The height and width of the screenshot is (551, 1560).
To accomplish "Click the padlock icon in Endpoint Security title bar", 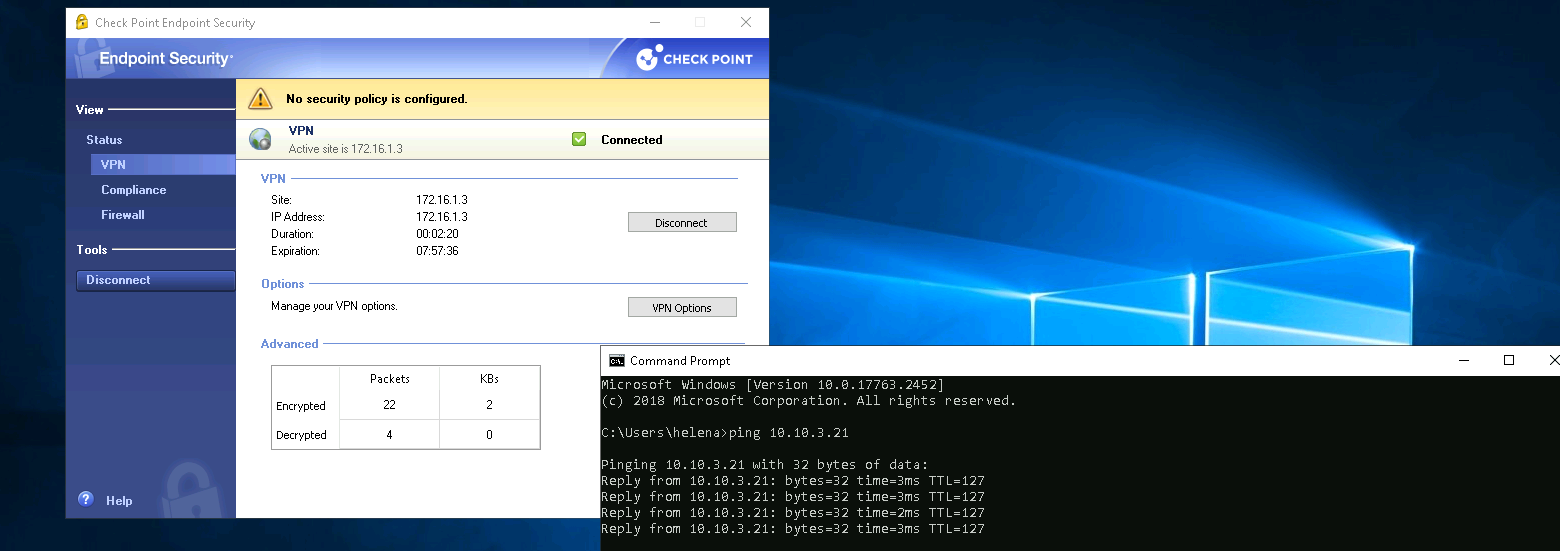I will pos(82,22).
